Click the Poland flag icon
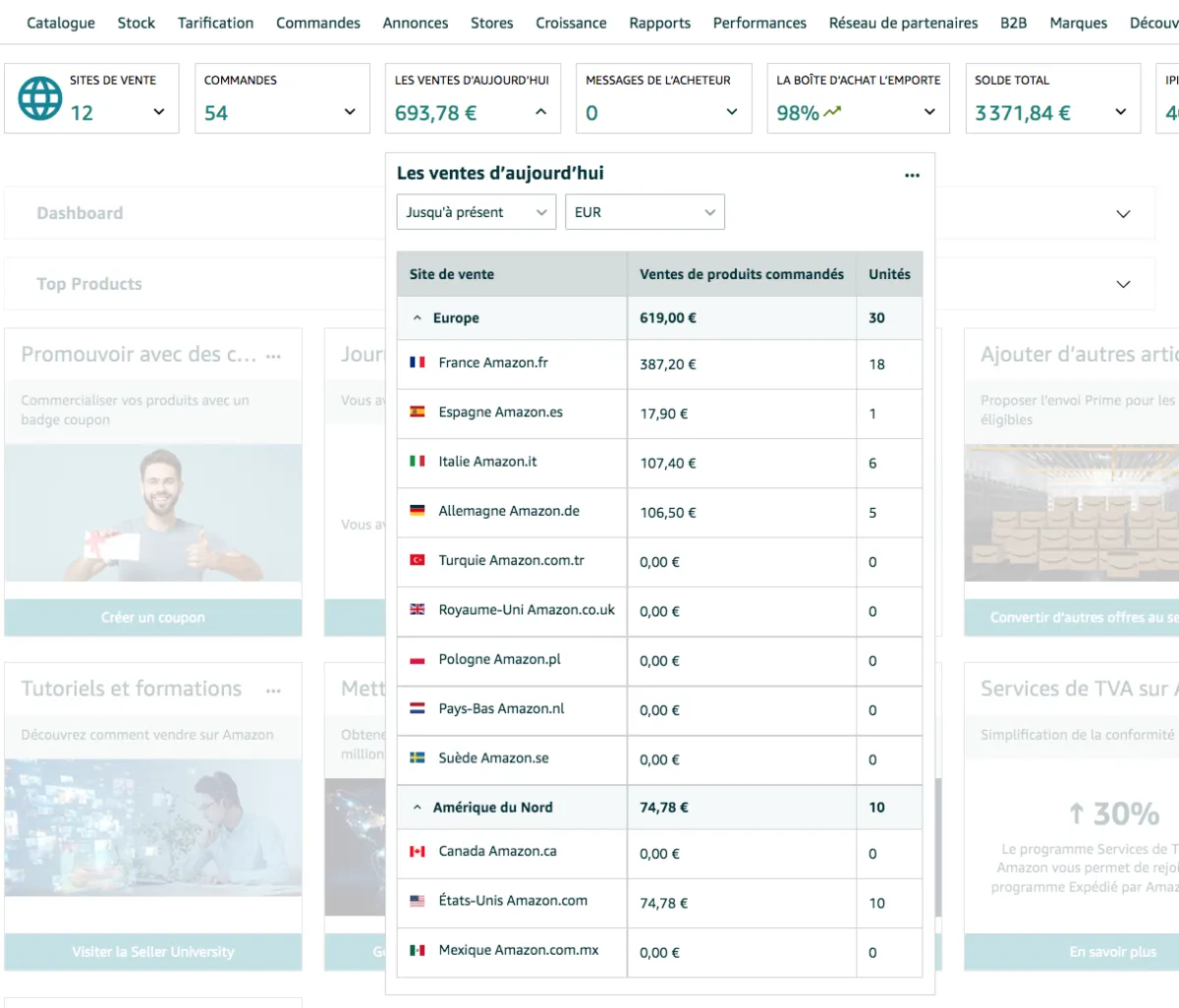1179x1008 pixels. pyautogui.click(x=418, y=659)
